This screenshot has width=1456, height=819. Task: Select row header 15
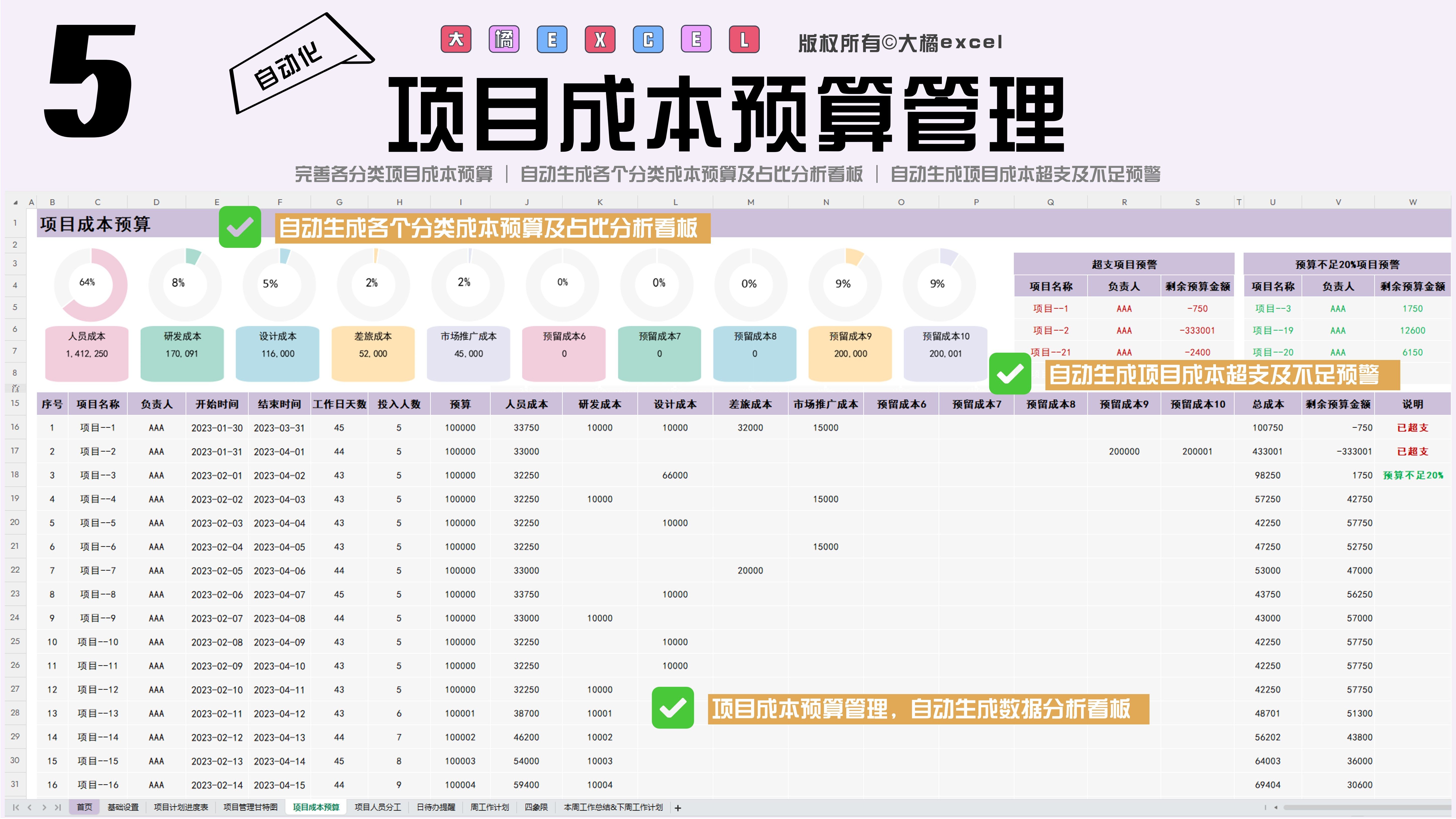15,404
